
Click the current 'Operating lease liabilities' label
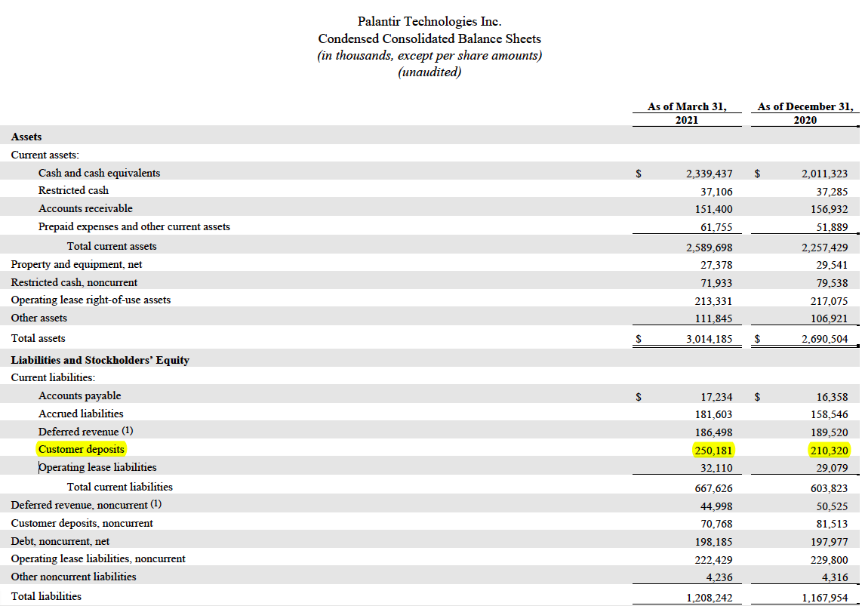point(97,467)
